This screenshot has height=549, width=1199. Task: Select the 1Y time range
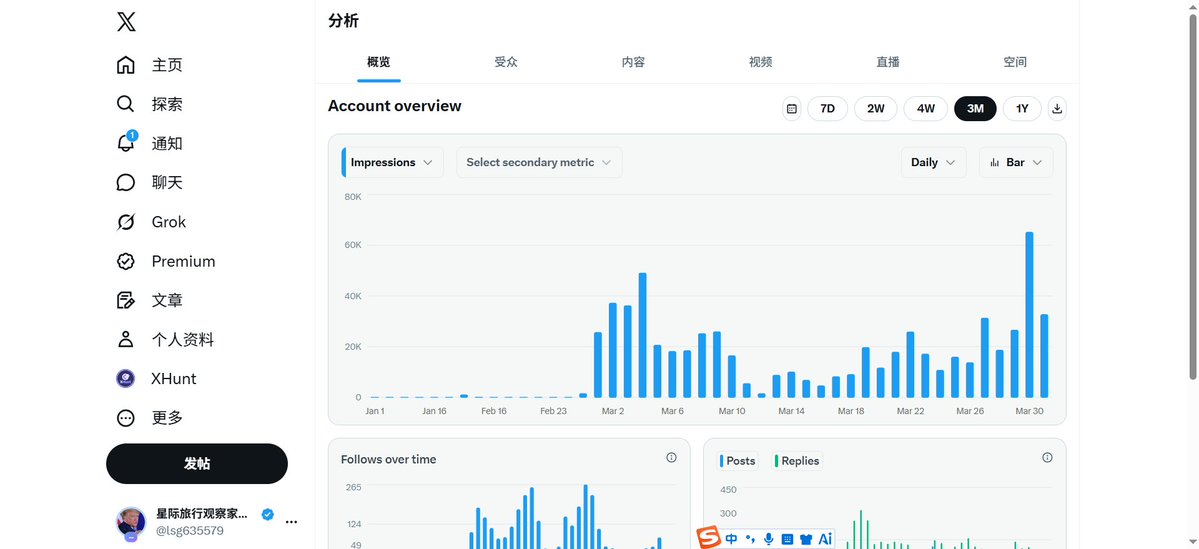click(x=1022, y=109)
